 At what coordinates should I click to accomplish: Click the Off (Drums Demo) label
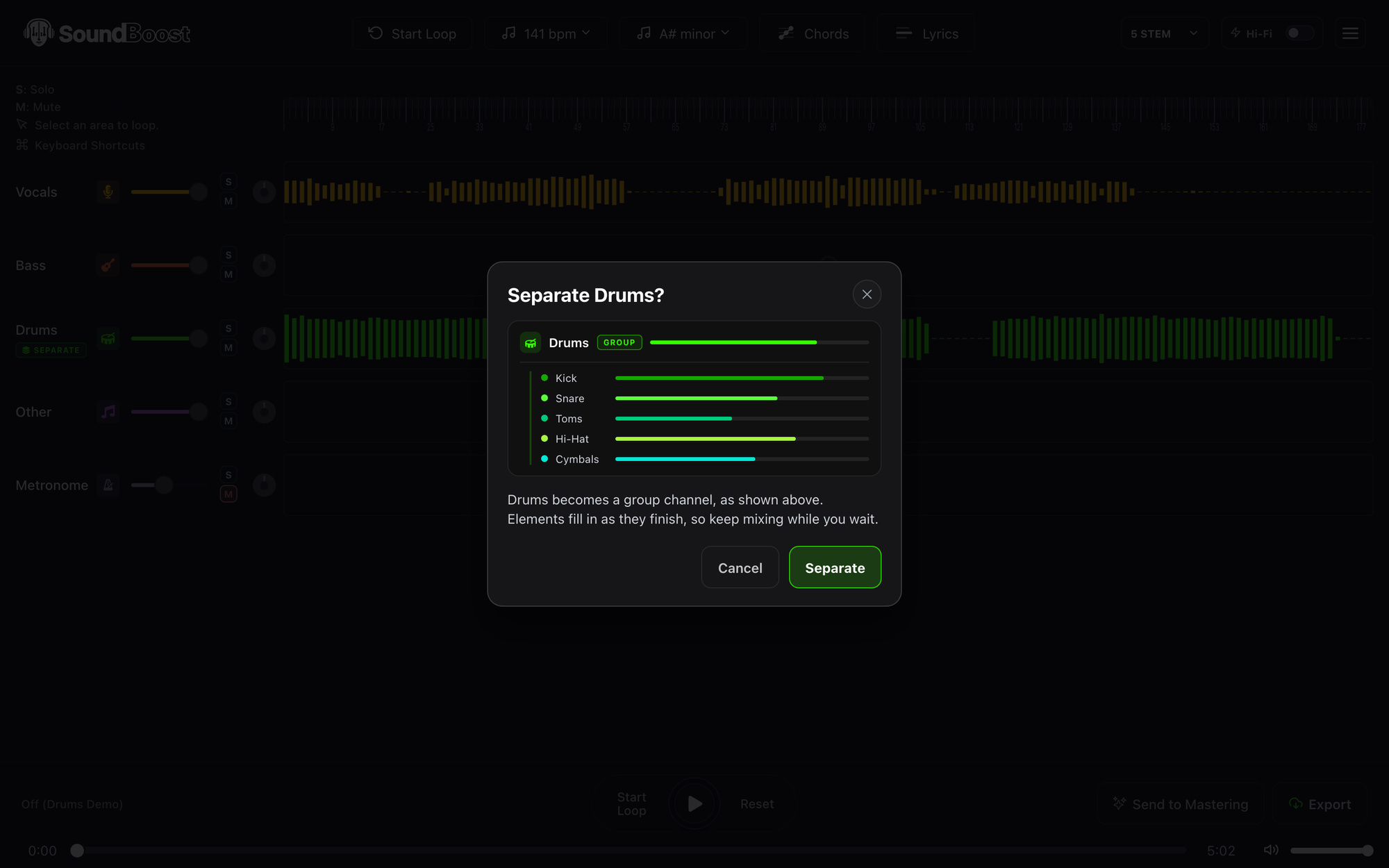tap(72, 804)
